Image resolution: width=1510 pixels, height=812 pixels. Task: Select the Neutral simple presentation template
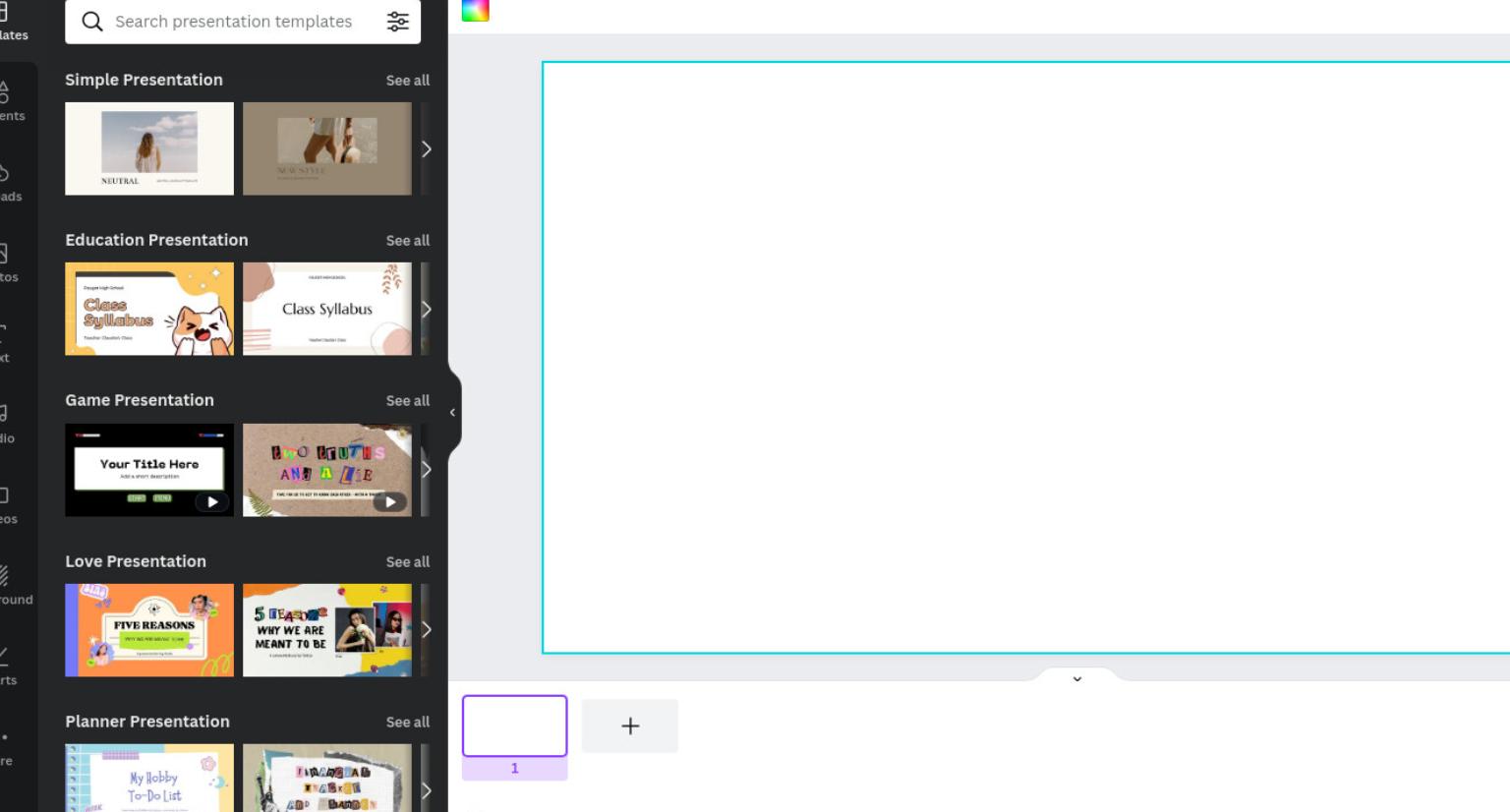point(149,148)
